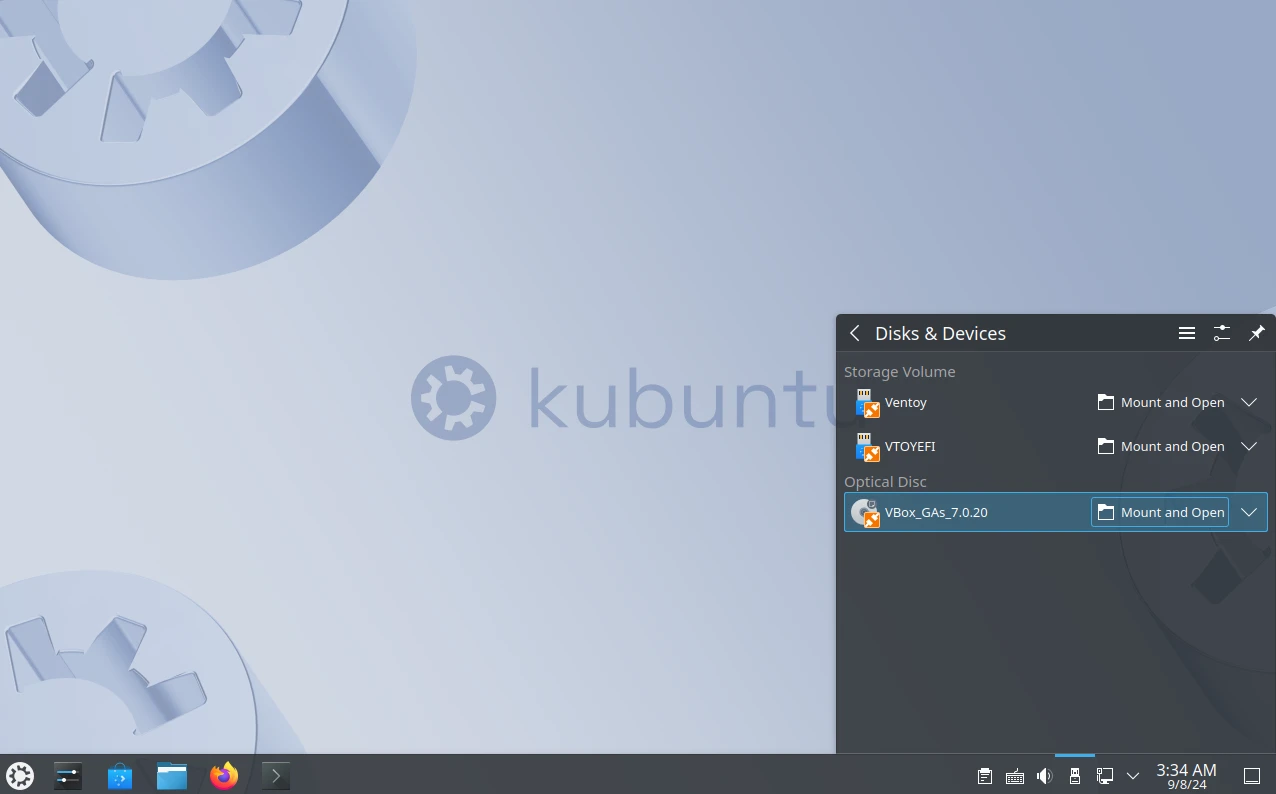Image resolution: width=1276 pixels, height=794 pixels.
Task: Select the Ventoy device name
Action: tap(906, 403)
